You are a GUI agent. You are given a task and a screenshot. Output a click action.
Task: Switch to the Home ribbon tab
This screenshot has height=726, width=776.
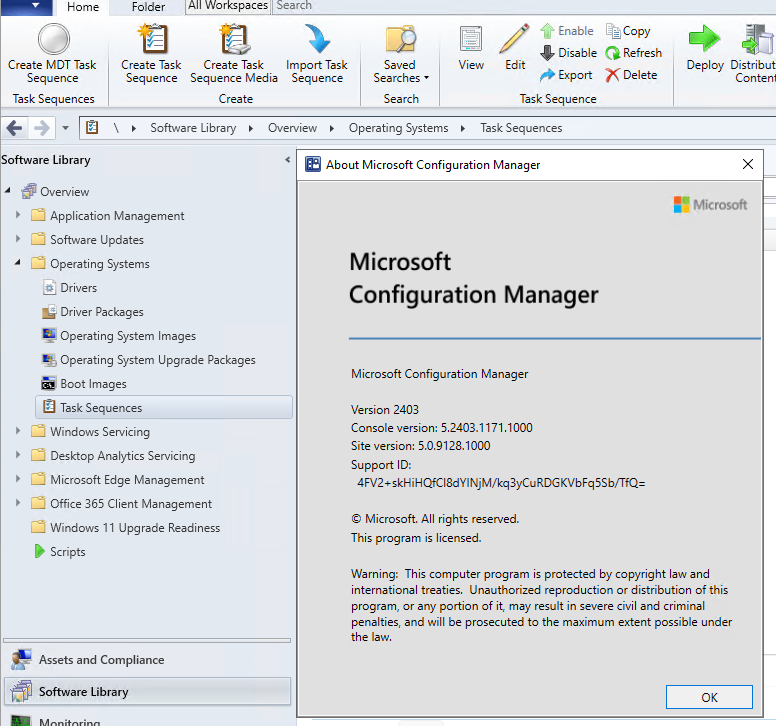click(x=83, y=7)
